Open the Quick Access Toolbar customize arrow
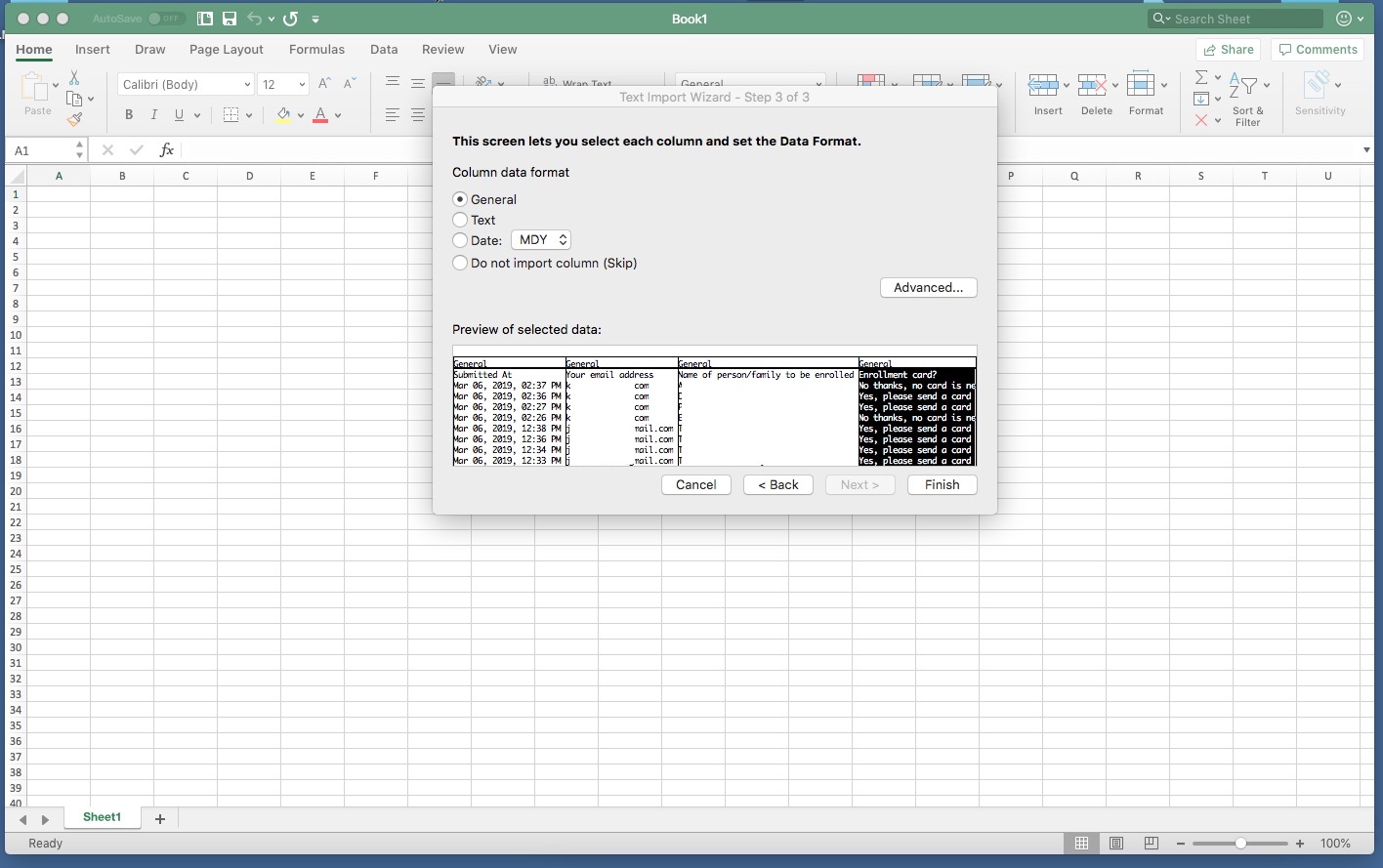This screenshot has width=1383, height=868. pyautogui.click(x=315, y=19)
